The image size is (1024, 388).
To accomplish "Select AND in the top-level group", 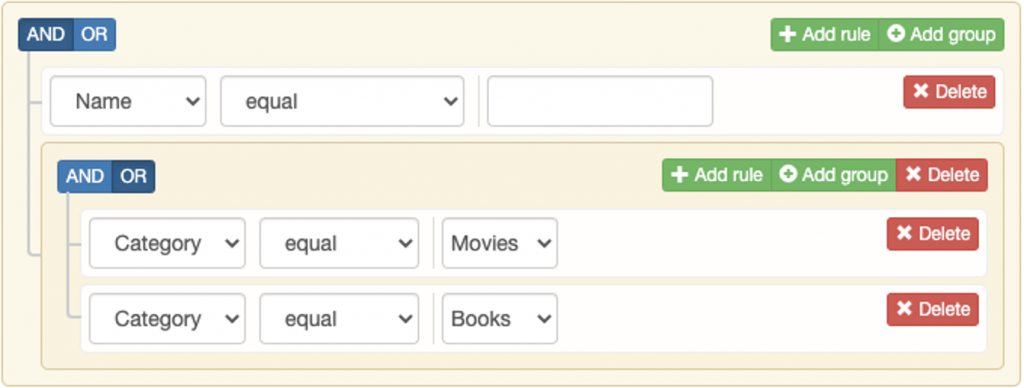I will (x=46, y=35).
